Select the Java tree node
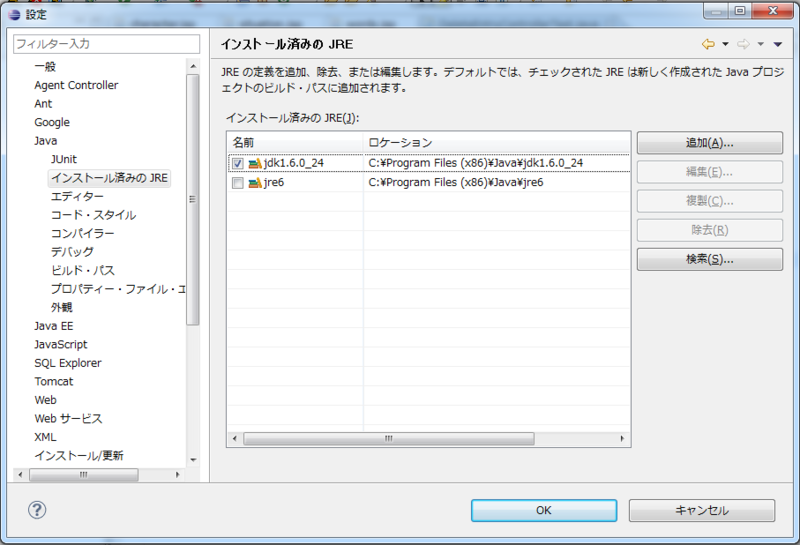This screenshot has height=545, width=800. [46, 141]
